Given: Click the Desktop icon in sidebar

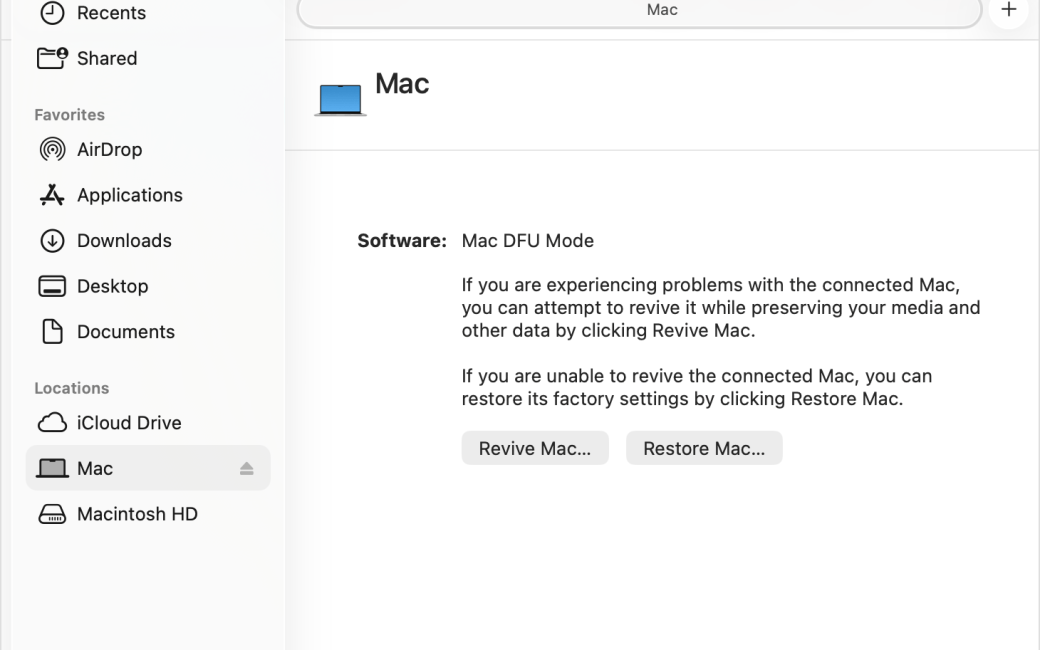Looking at the screenshot, I should (x=52, y=286).
